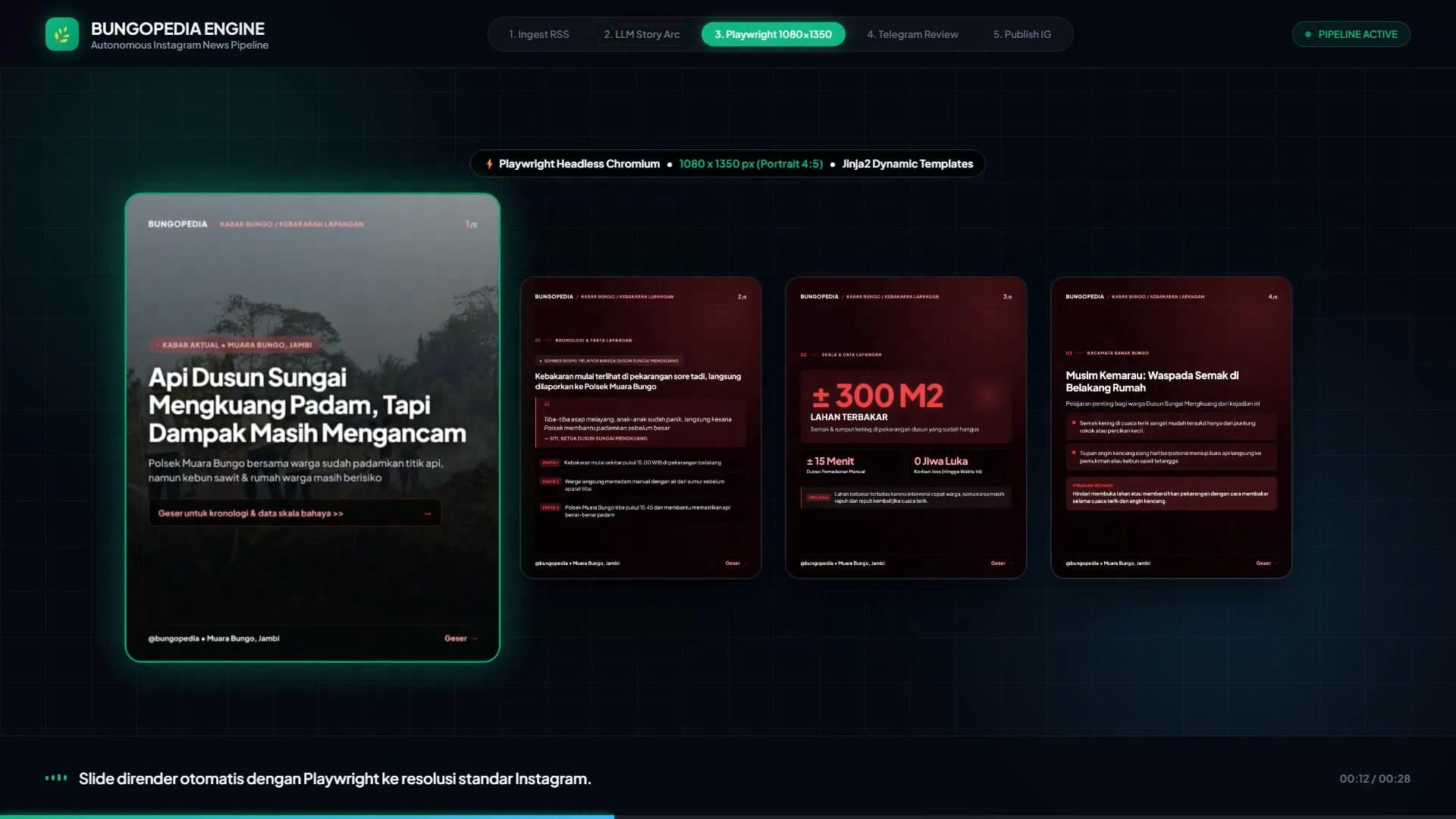The height and width of the screenshot is (819, 1456).
Task: Click 0 Jiwa Luka stat on slide 3
Action: (940, 461)
